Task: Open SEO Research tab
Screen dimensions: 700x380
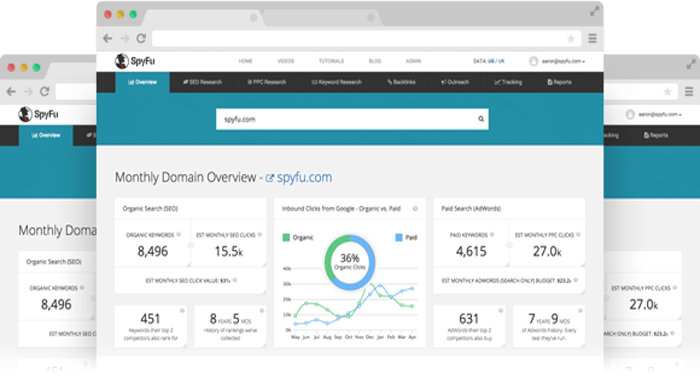Action: (202, 82)
